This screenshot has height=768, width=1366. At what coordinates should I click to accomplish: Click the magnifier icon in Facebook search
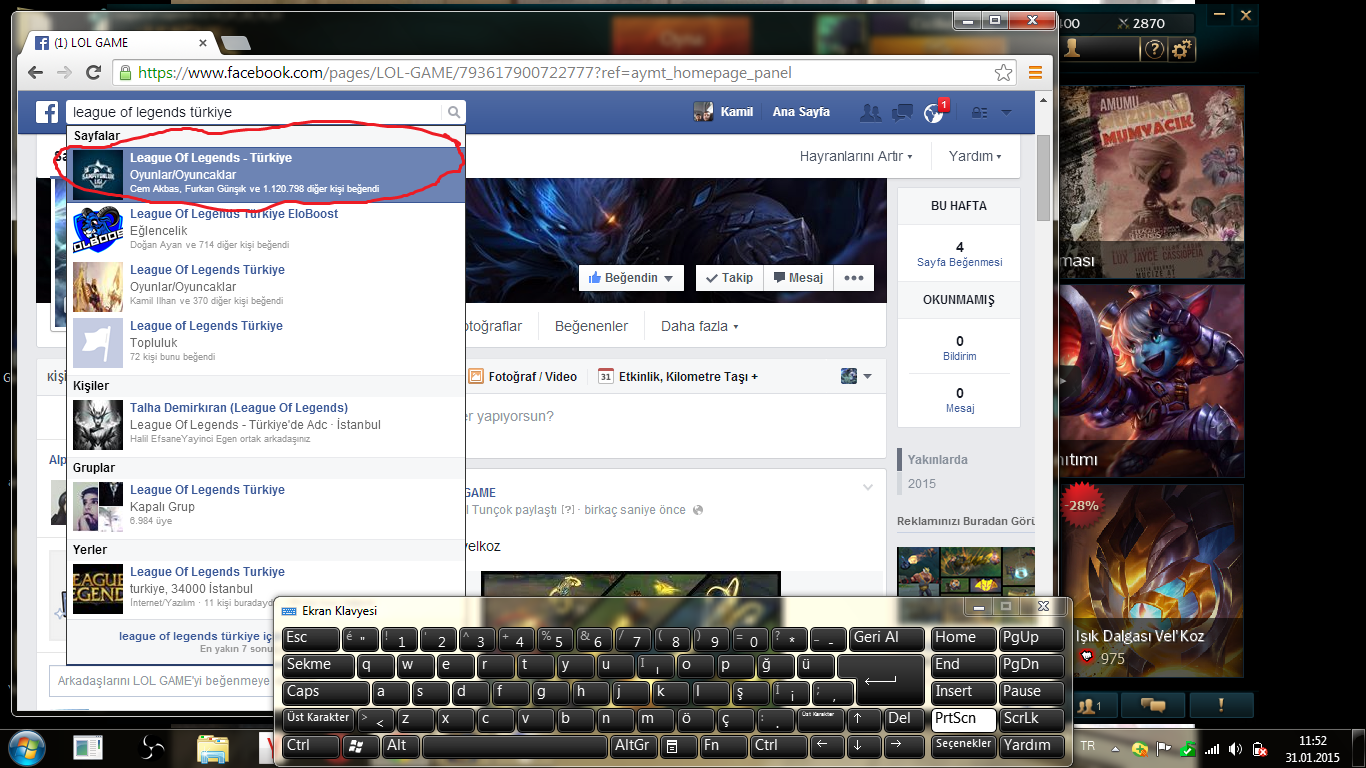tap(454, 112)
